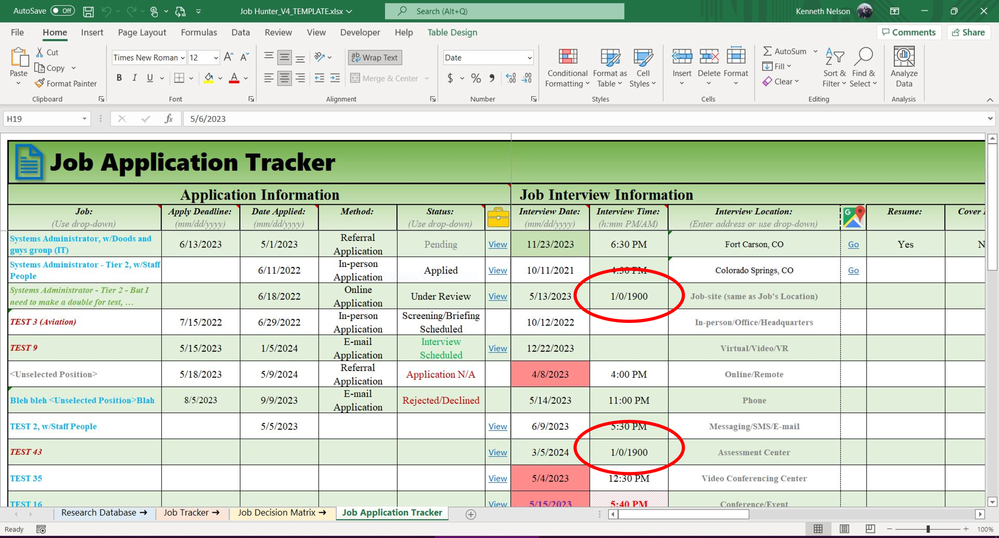Apply percent style format
The height and width of the screenshot is (538, 999).
476,78
